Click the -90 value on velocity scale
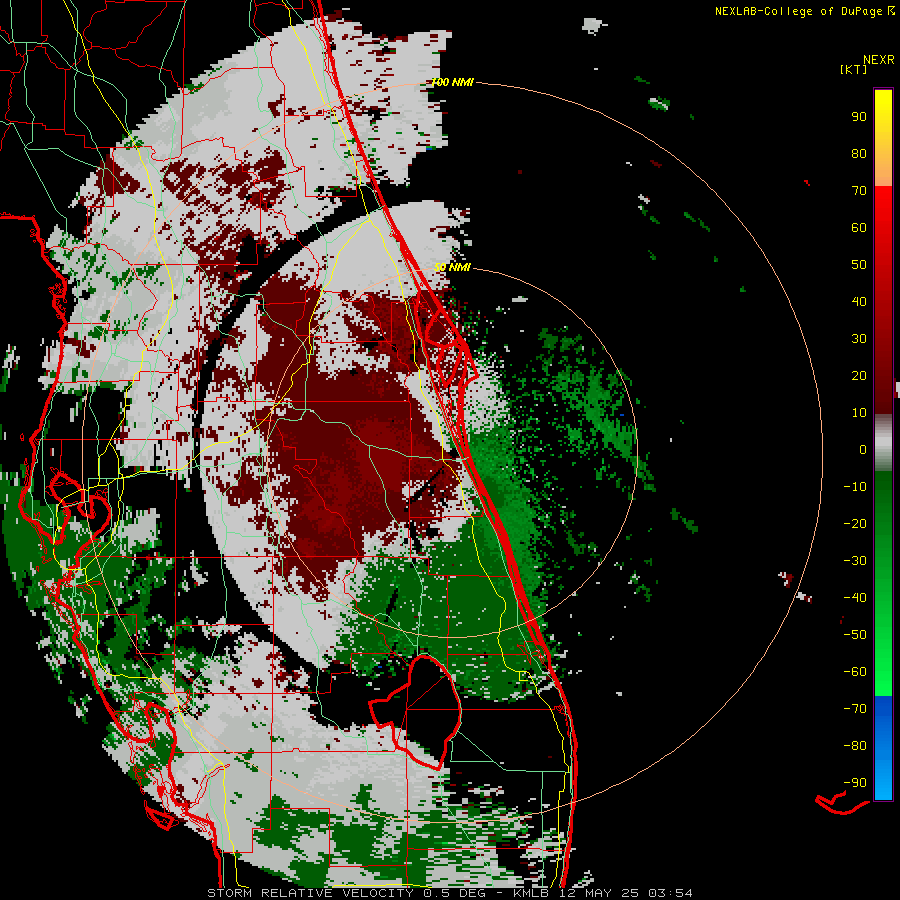 [x=855, y=783]
